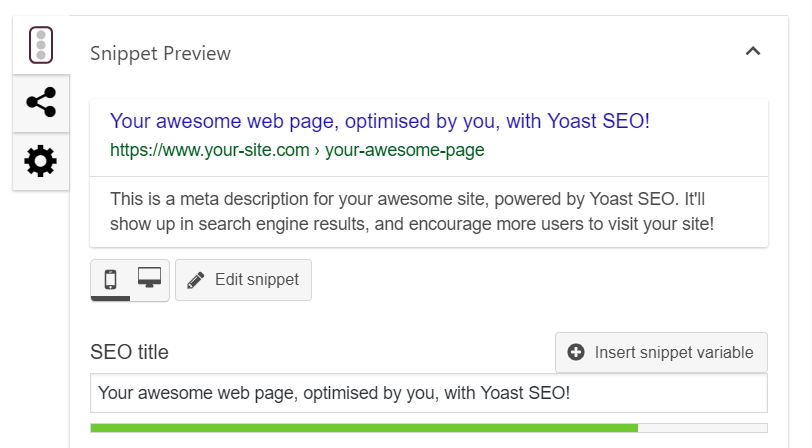Click the unfilled end of title progress bar

703,428
